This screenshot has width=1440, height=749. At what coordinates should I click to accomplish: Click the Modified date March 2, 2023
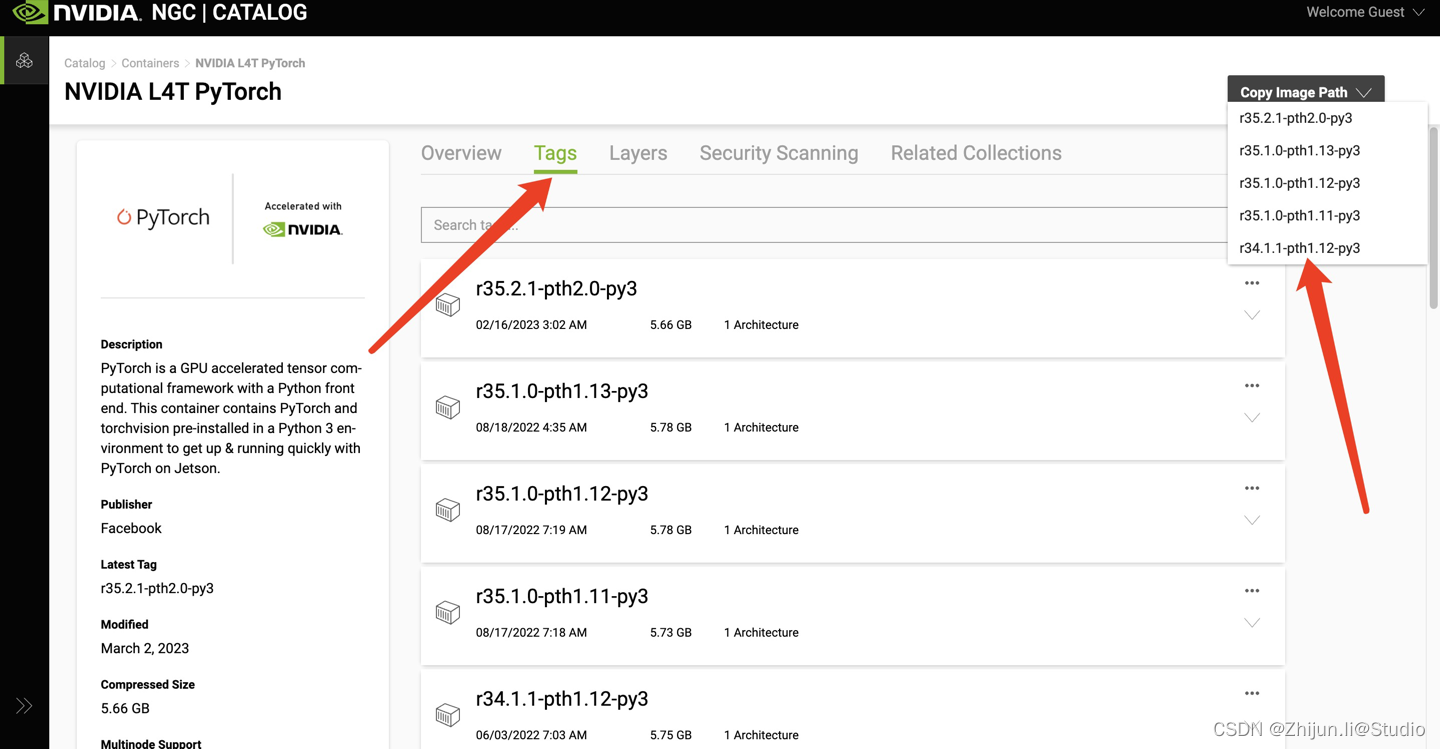[x=145, y=648]
